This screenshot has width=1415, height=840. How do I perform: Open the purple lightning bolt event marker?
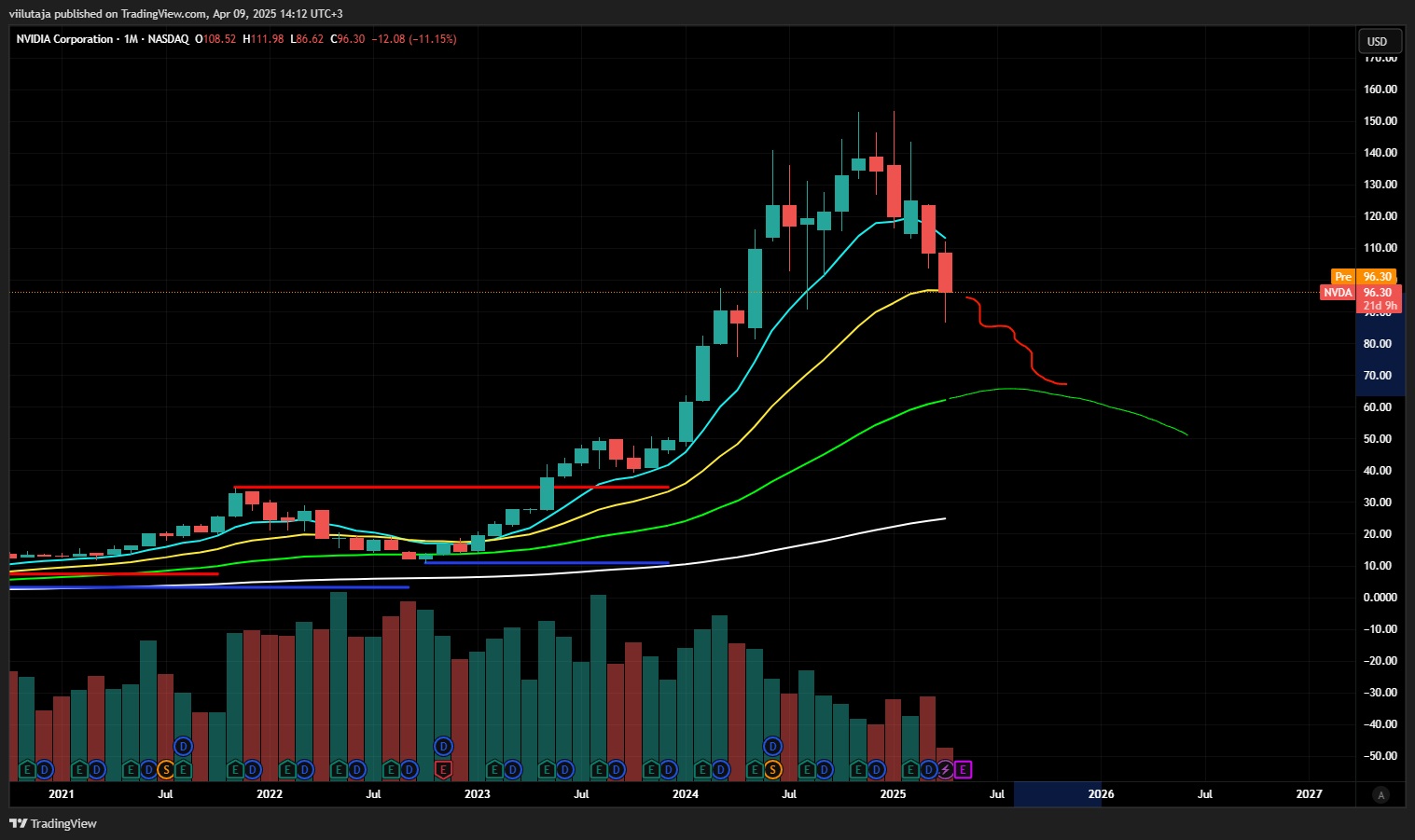[946, 769]
